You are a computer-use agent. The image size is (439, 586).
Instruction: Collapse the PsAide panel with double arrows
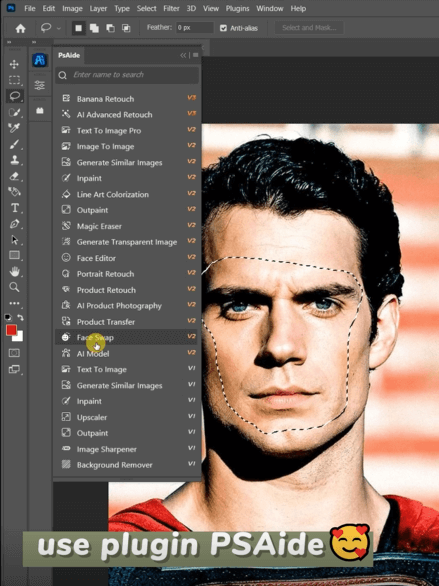(x=183, y=55)
